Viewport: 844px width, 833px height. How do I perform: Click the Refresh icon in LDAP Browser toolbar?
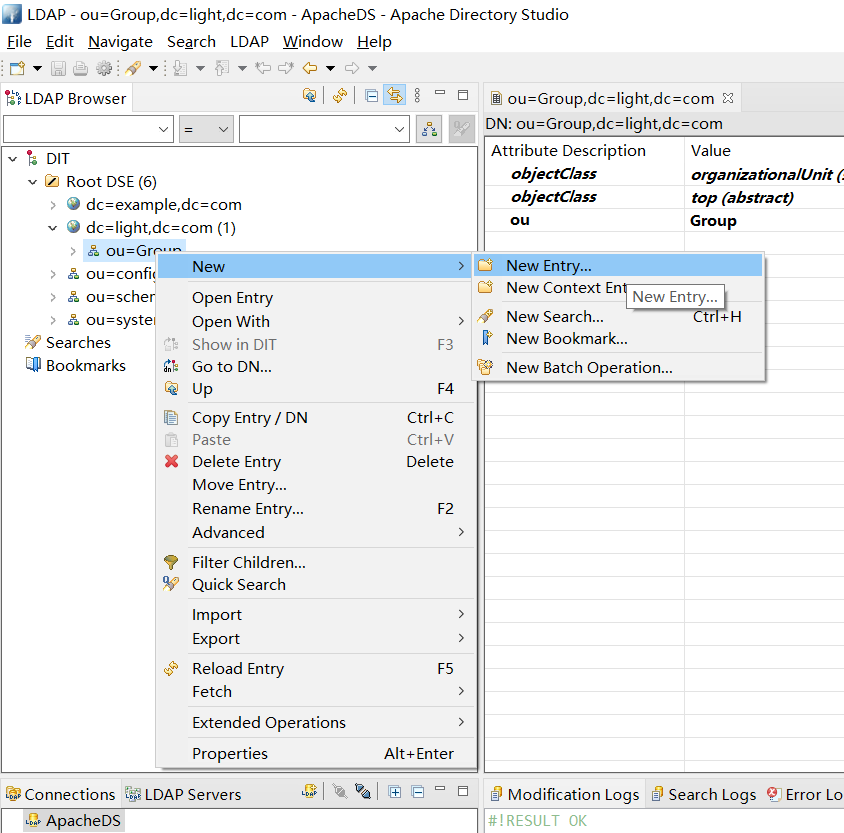341,96
